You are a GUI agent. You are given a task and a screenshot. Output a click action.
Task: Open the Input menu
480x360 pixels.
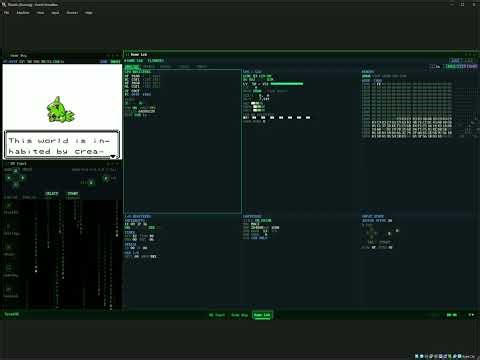point(55,13)
